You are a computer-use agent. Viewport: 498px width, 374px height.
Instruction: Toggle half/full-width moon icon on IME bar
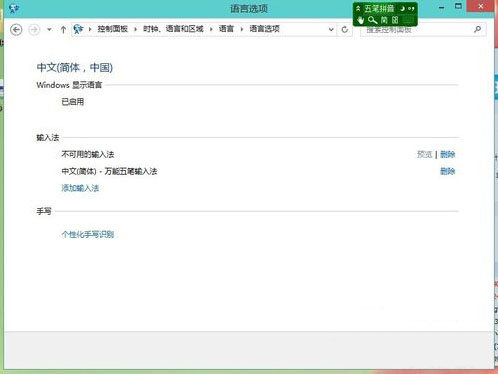click(x=402, y=9)
